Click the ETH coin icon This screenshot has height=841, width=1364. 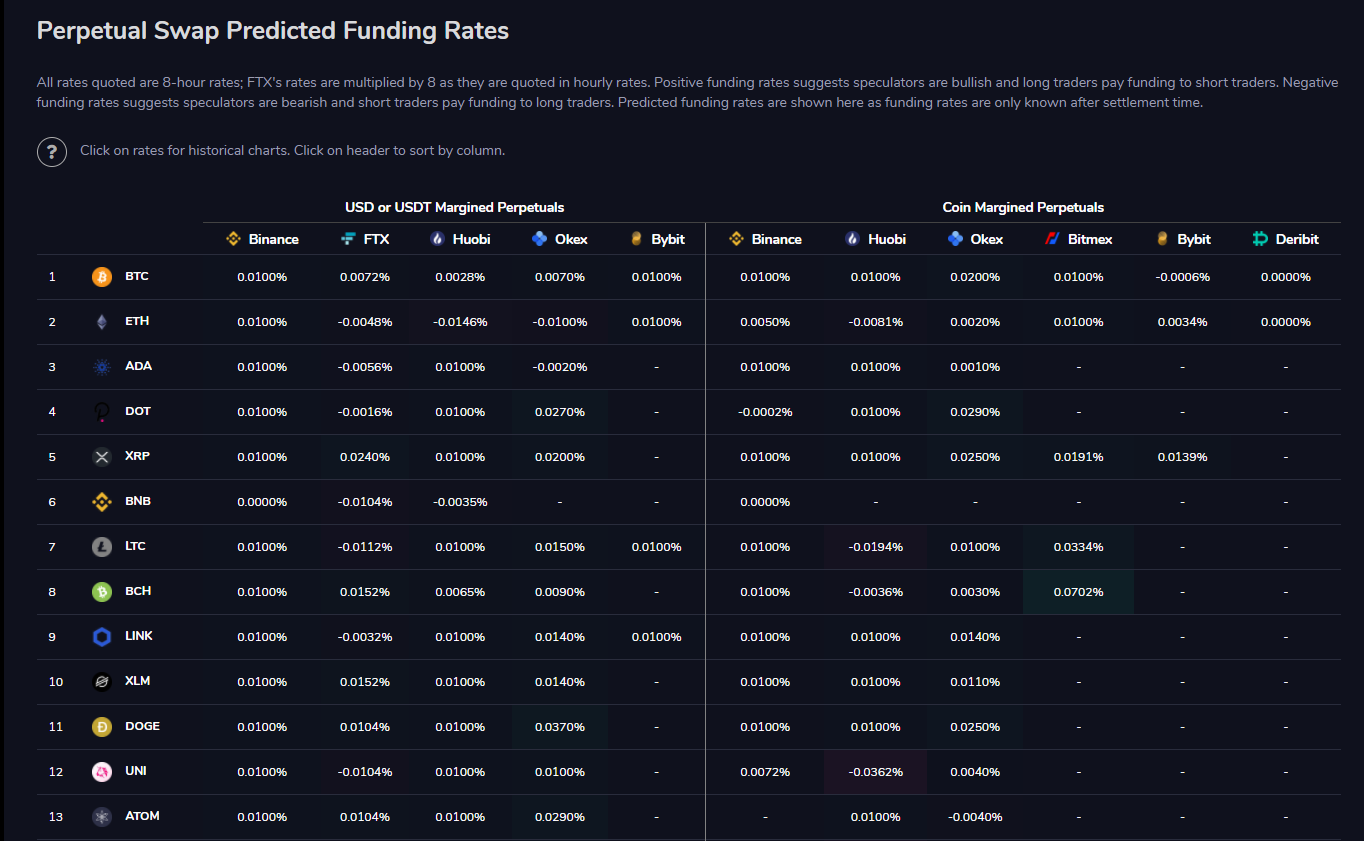pos(102,322)
